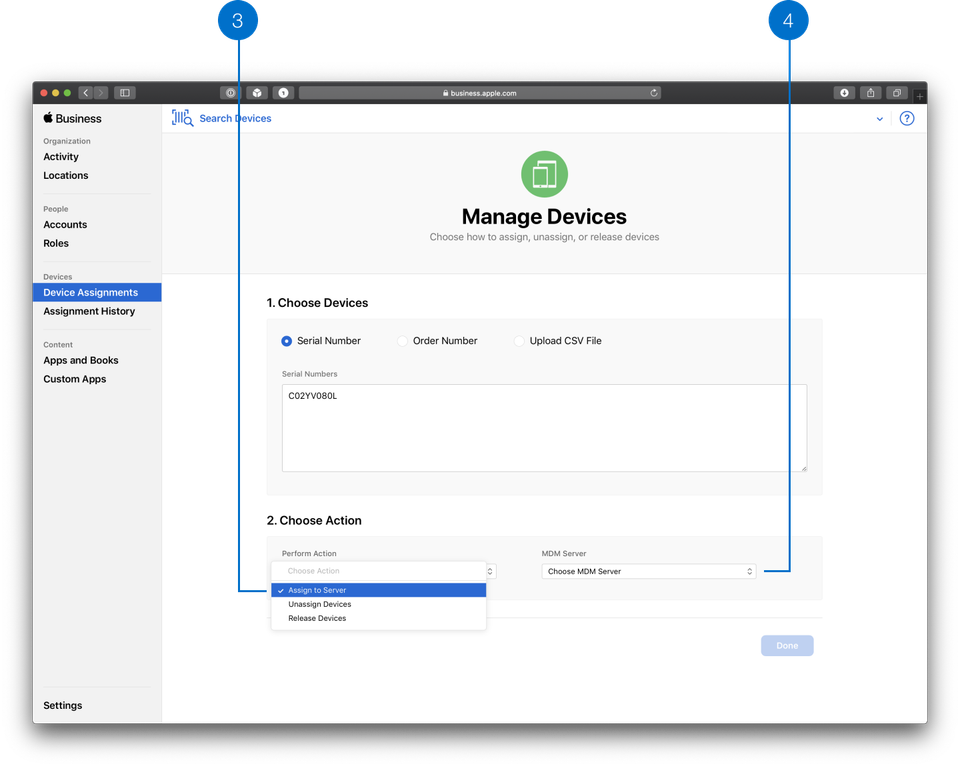Click the Safari downloads icon
This screenshot has height=767, width=960.
coord(844,93)
